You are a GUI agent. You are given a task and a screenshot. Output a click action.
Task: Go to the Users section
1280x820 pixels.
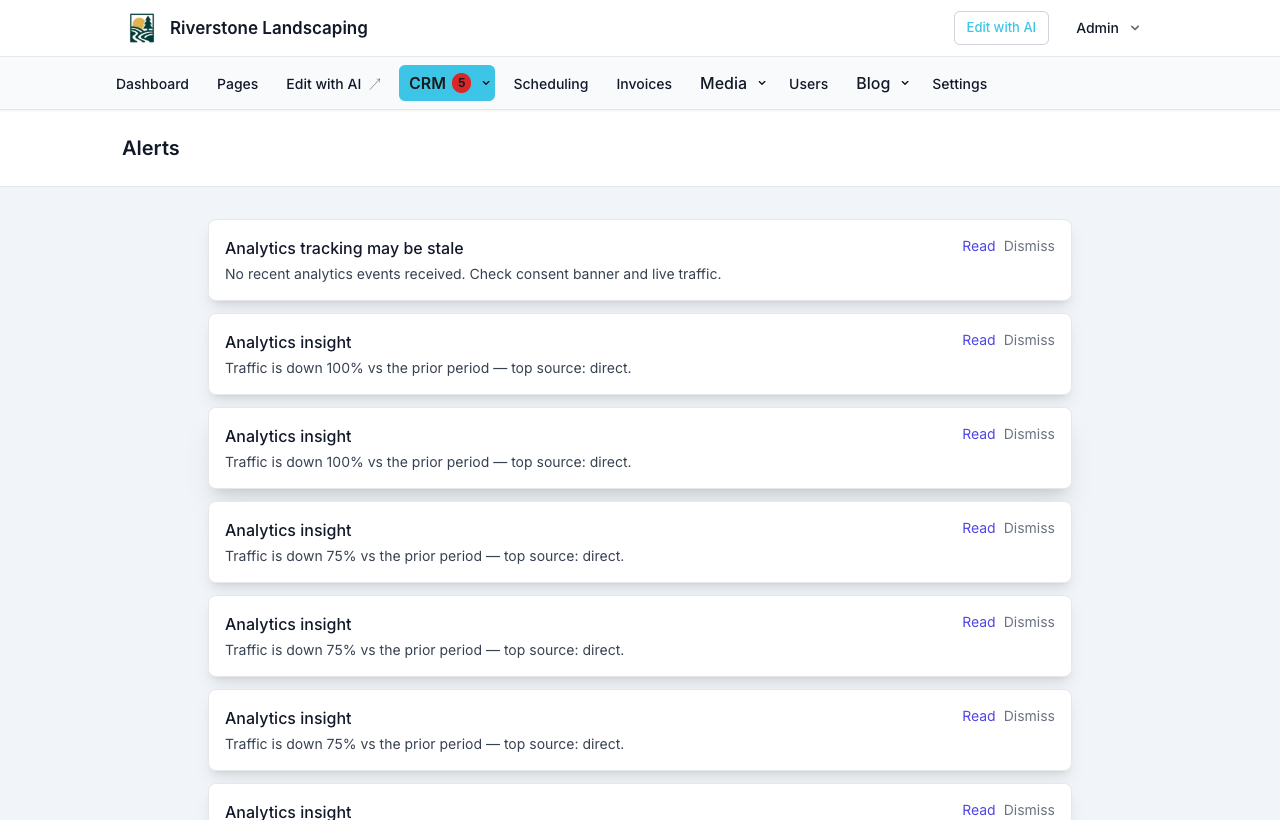tap(808, 84)
